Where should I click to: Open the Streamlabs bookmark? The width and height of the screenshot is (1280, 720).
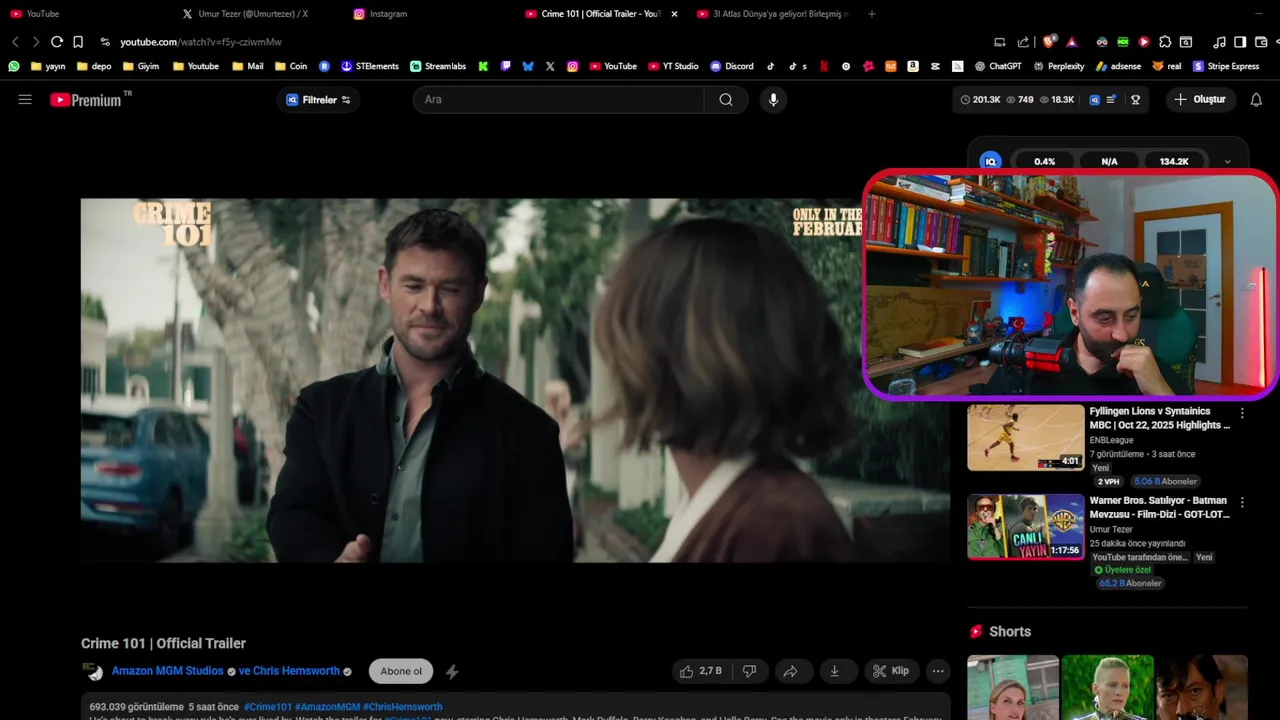(438, 66)
